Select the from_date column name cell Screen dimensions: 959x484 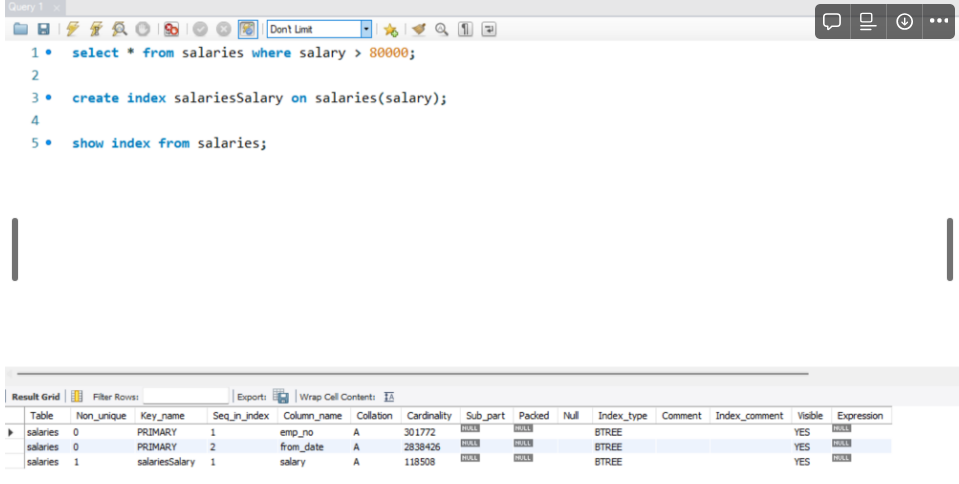point(302,447)
